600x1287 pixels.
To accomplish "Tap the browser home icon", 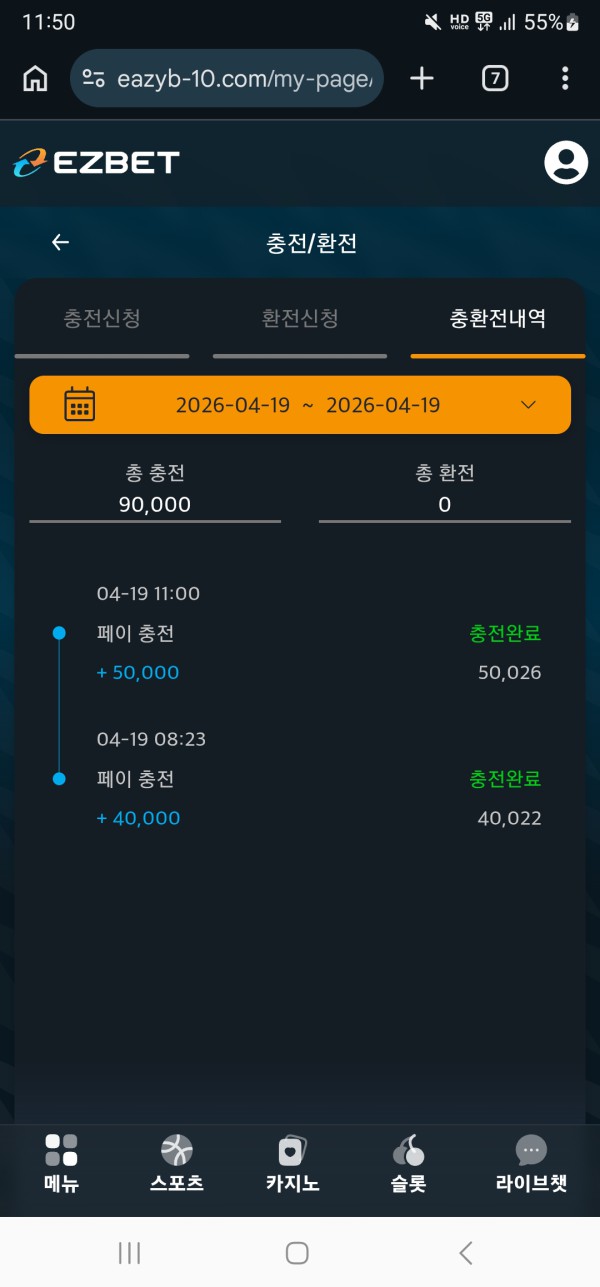I will click(35, 79).
